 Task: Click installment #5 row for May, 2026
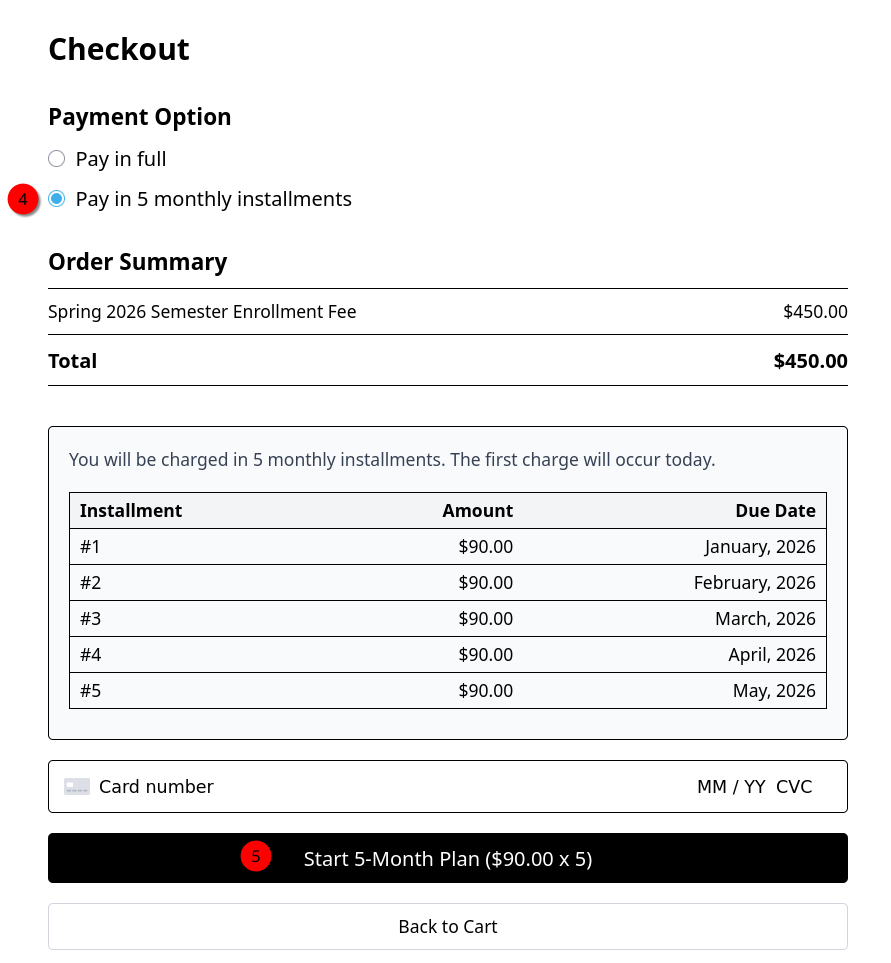448,690
